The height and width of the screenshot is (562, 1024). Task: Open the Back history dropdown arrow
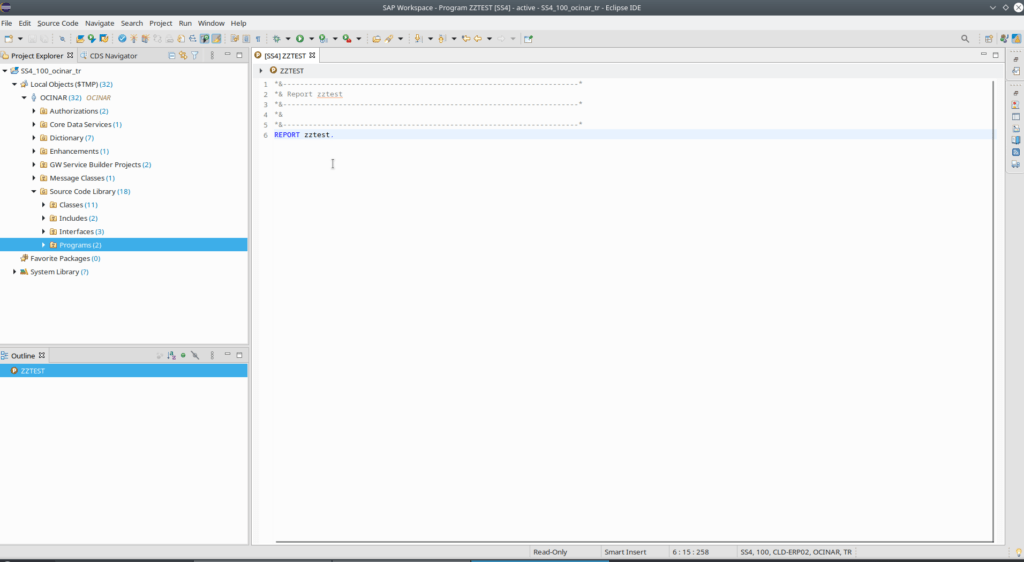(x=489, y=39)
